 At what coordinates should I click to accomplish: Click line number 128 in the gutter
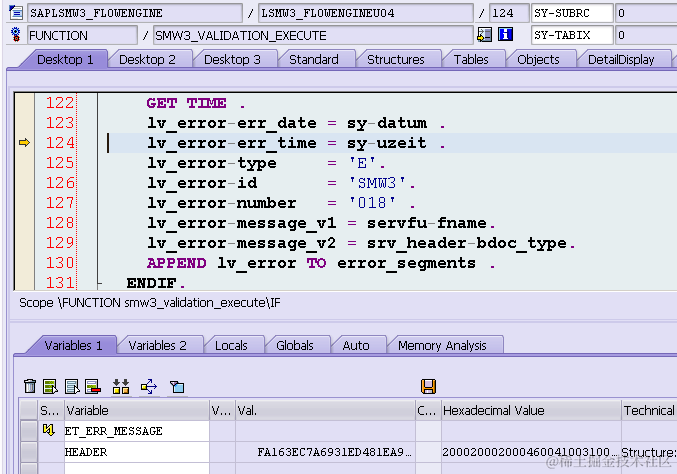pos(60,223)
